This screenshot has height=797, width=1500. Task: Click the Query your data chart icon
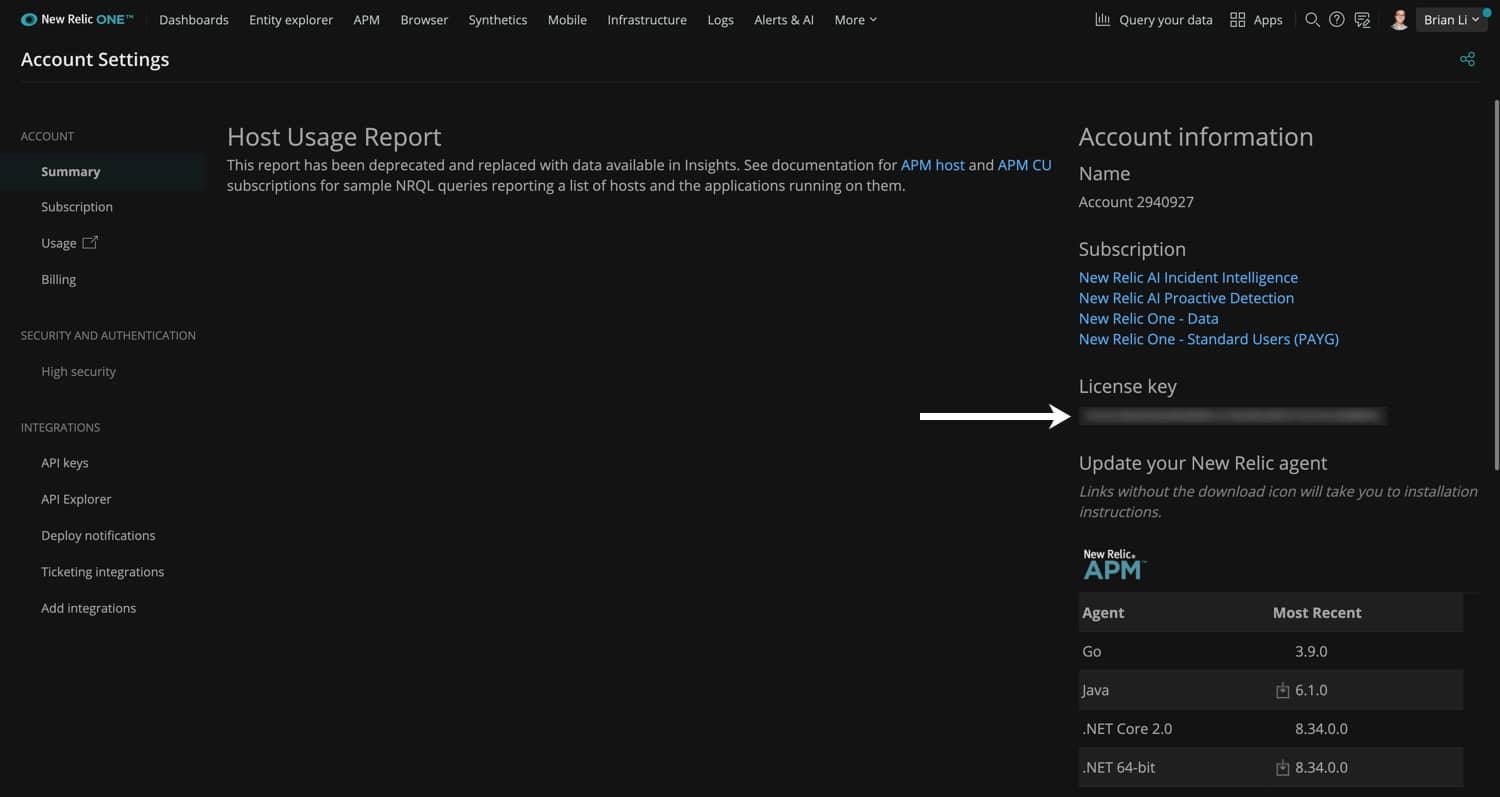1103,19
